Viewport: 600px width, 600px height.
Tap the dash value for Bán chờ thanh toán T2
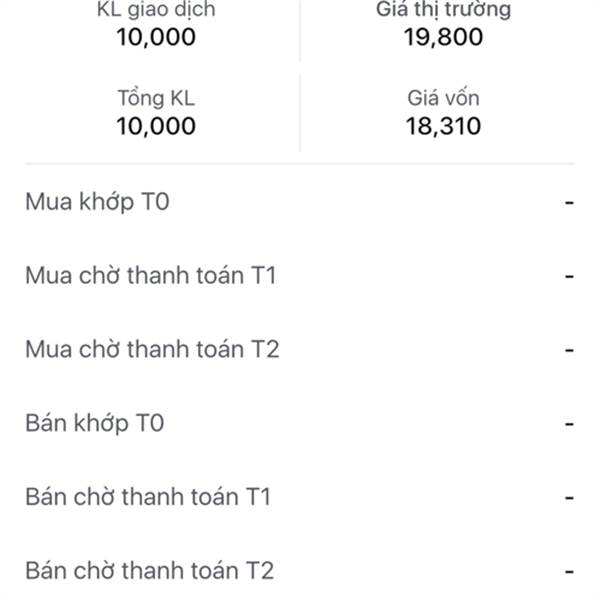(569, 572)
